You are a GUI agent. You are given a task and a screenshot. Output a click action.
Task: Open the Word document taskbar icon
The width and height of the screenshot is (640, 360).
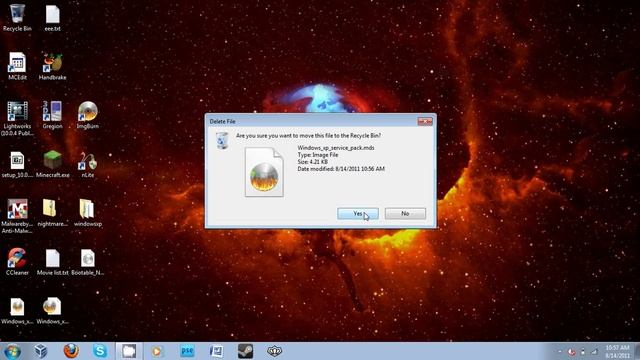216,351
